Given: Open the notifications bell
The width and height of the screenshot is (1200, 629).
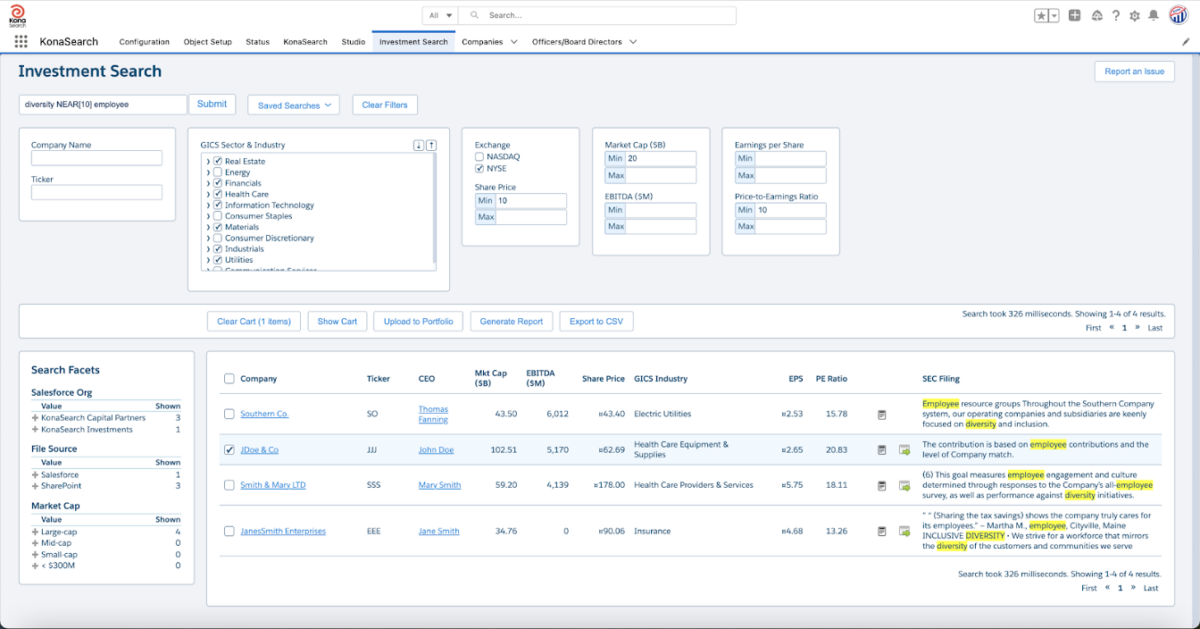Looking at the screenshot, I should 1153,15.
